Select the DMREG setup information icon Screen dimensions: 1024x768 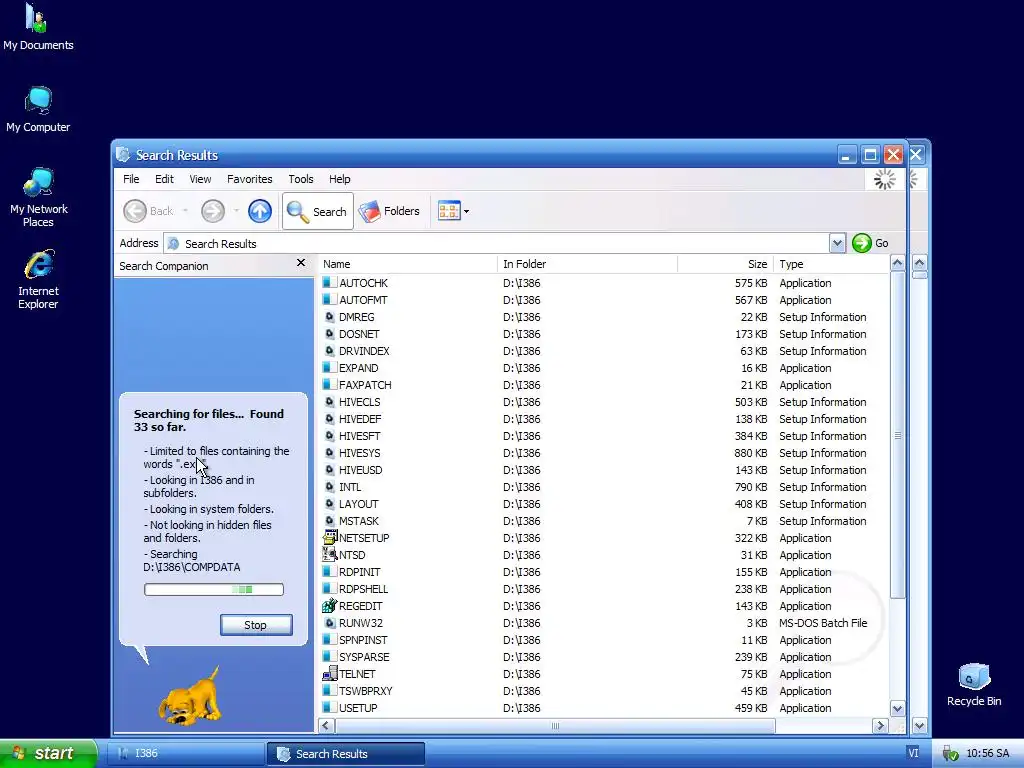pyautogui.click(x=329, y=317)
